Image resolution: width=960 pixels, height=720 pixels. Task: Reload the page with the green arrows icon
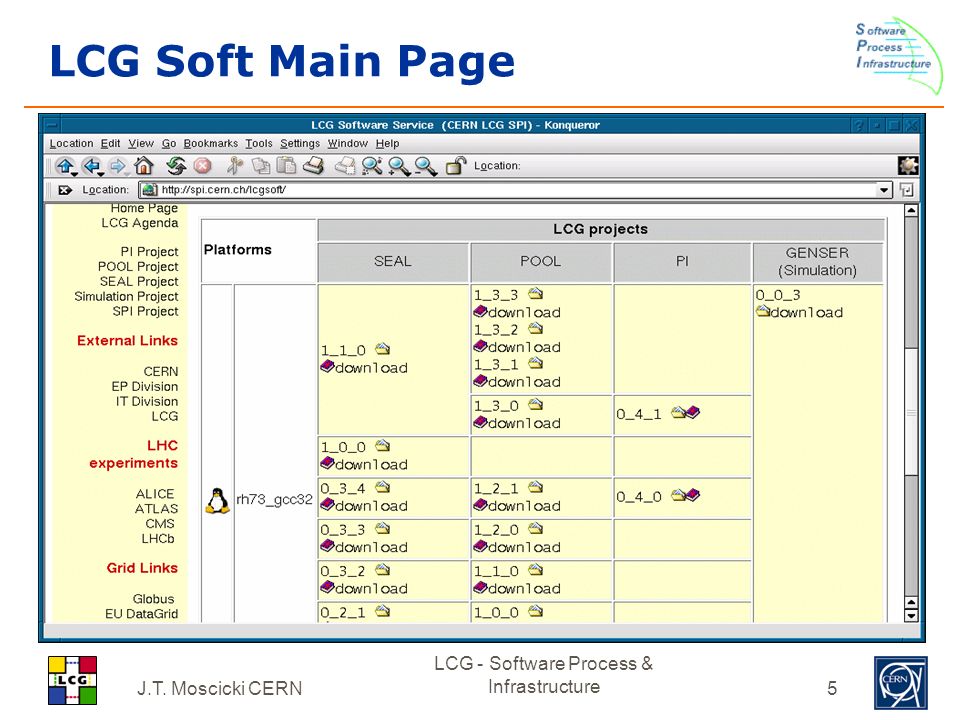pyautogui.click(x=176, y=165)
